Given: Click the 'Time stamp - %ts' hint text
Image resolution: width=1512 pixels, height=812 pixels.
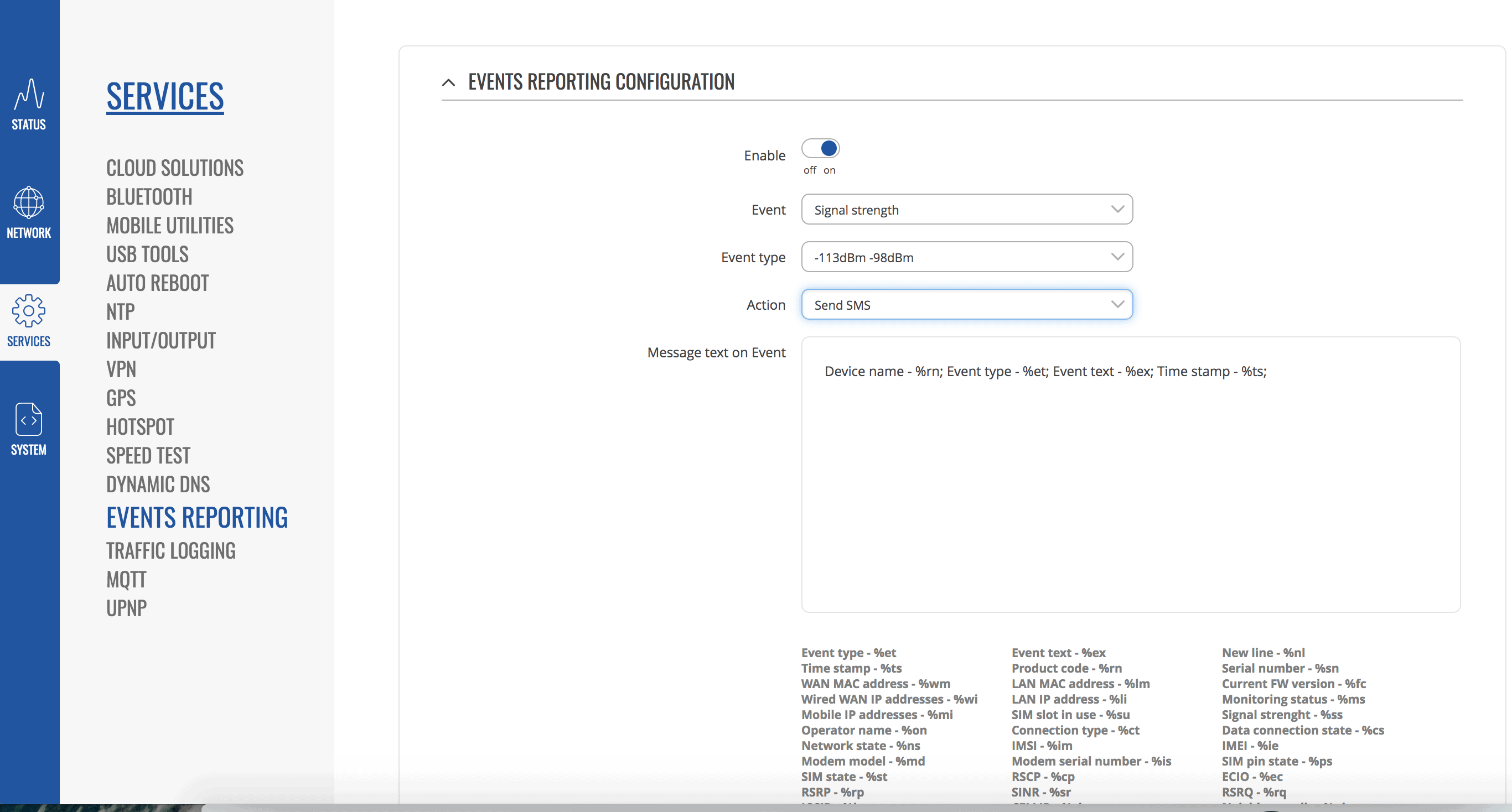Looking at the screenshot, I should pos(851,668).
